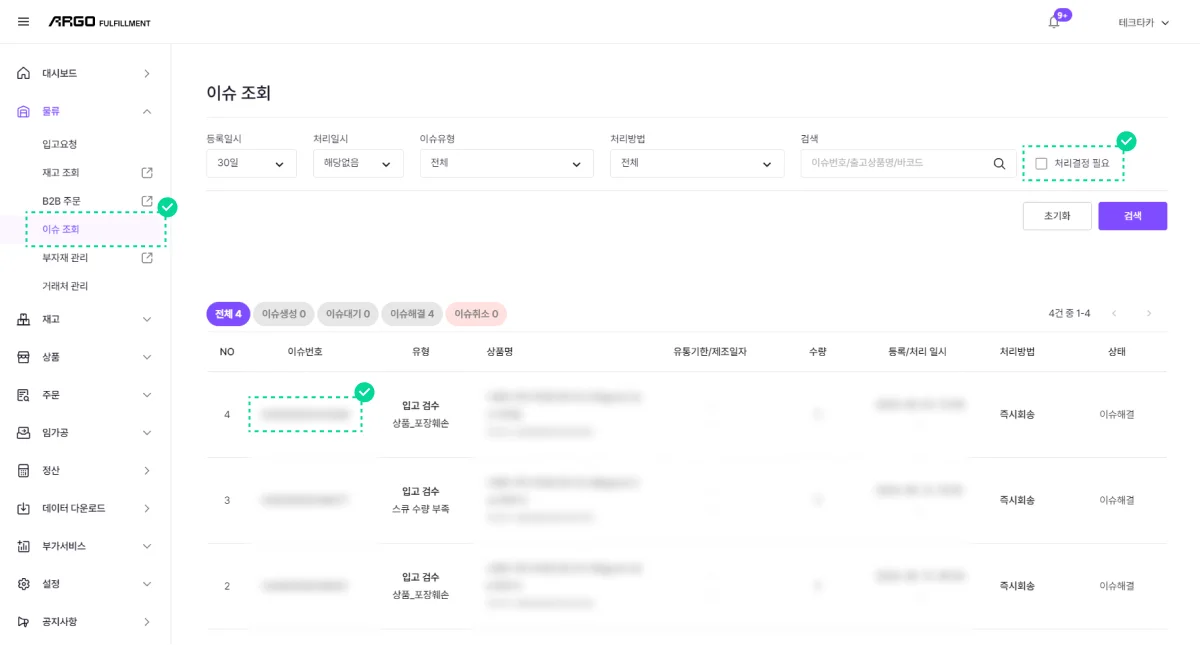The height and width of the screenshot is (655, 1200).
Task: Open the 이슈유형 전체 dropdown
Action: click(506, 162)
